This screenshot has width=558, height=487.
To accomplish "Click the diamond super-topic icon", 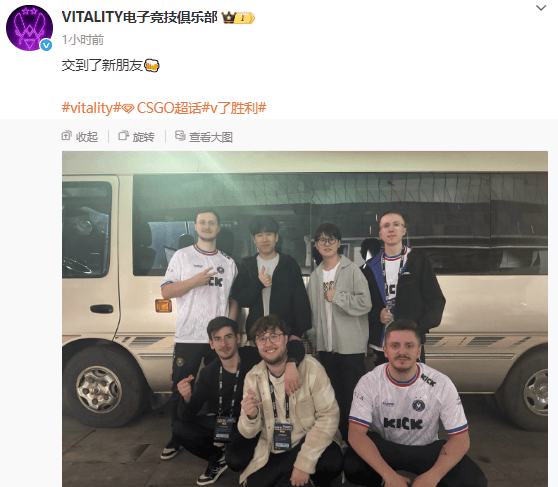I will 128,108.
